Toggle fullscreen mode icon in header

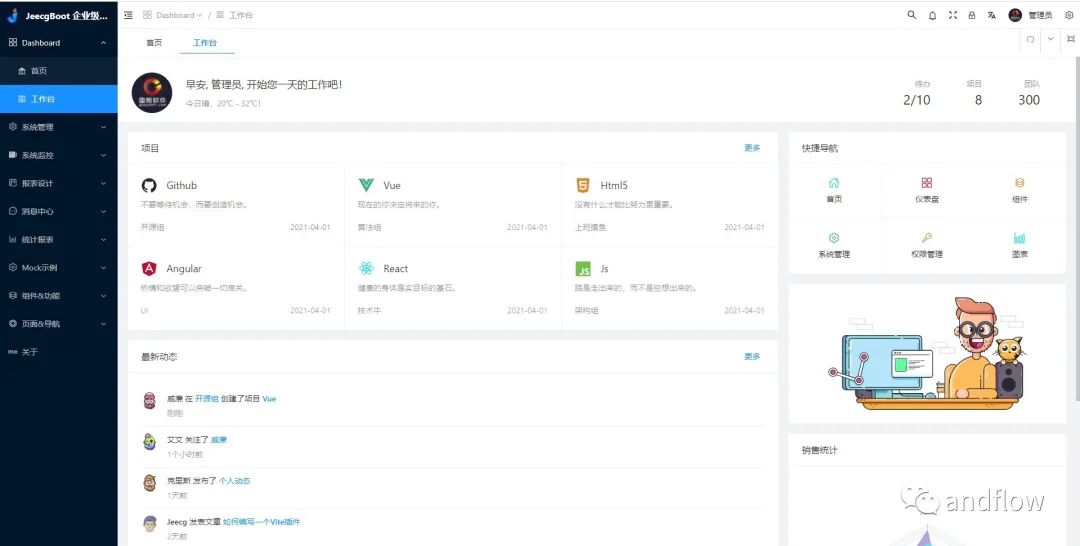[953, 14]
